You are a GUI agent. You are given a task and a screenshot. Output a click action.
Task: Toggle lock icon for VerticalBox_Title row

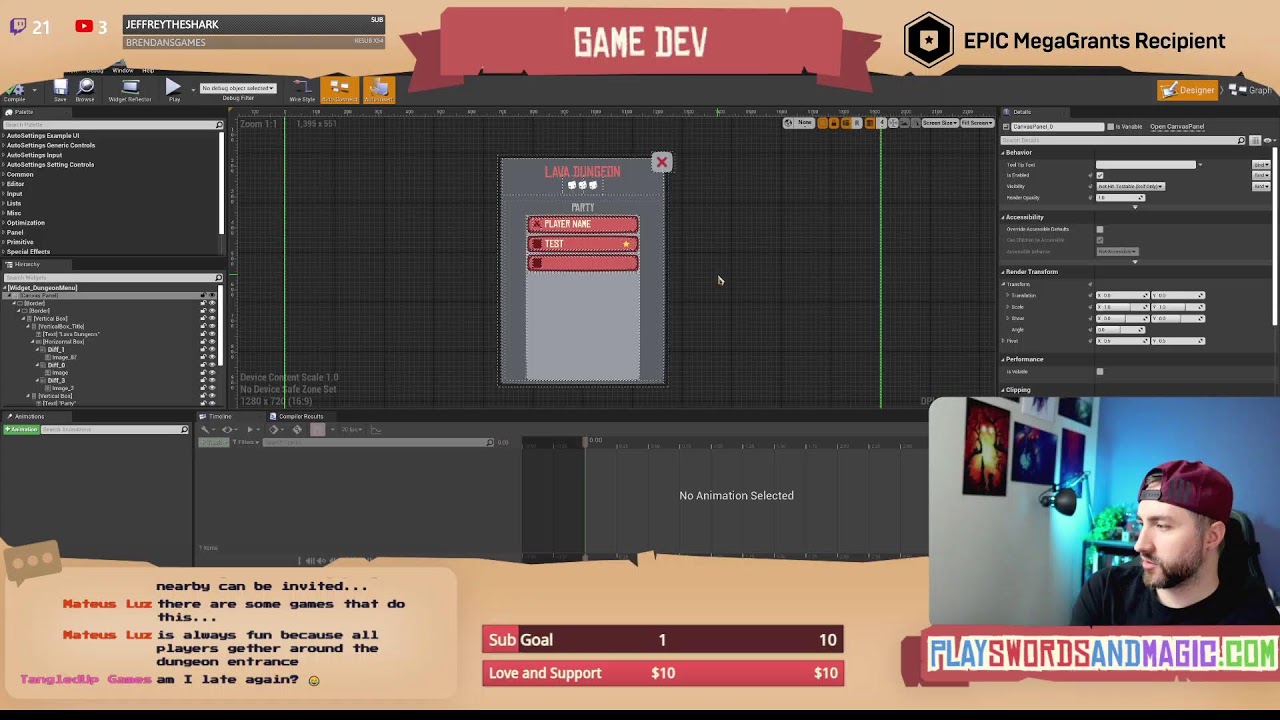(x=204, y=326)
